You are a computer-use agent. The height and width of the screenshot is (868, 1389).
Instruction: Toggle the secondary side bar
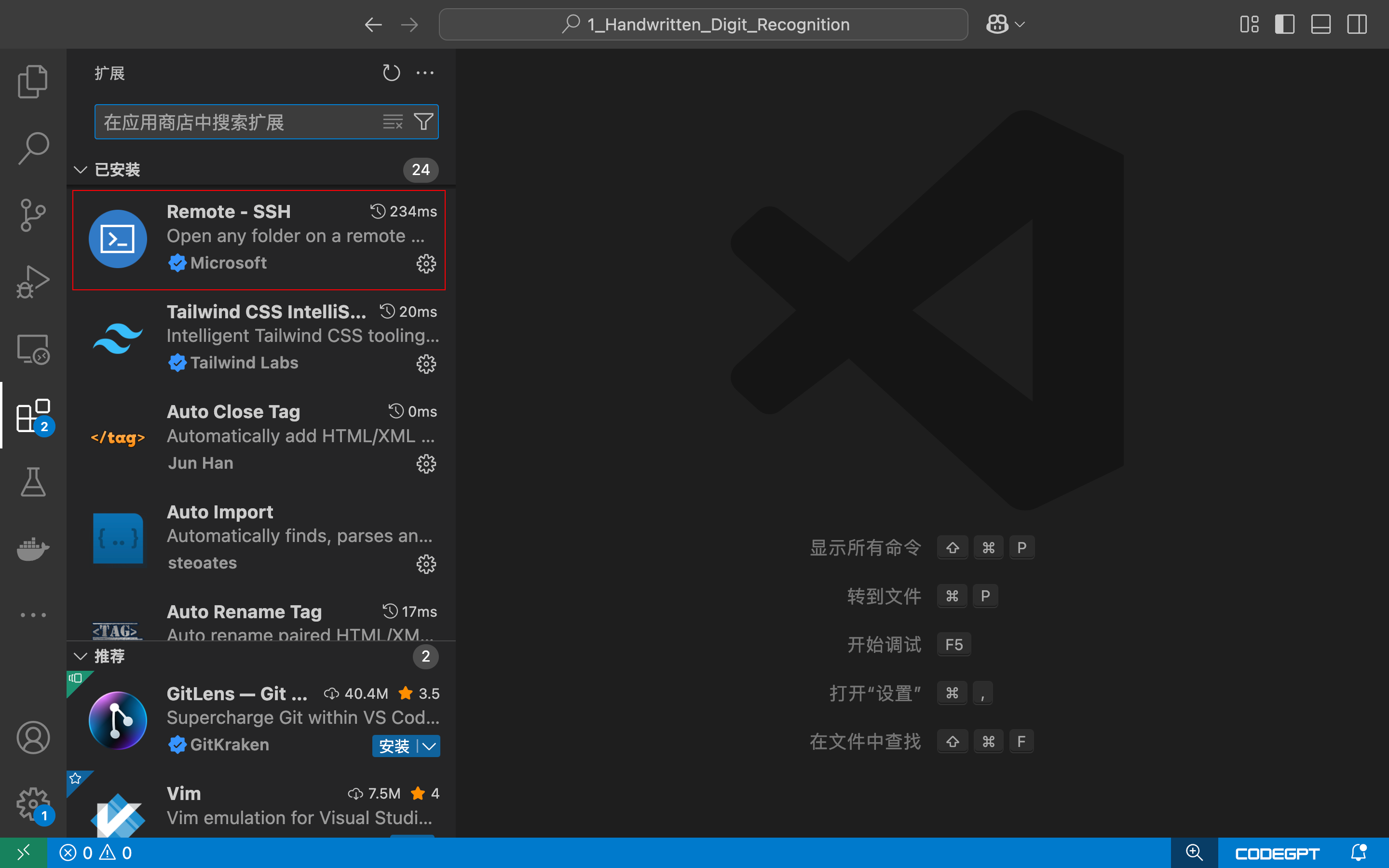pyautogui.click(x=1357, y=24)
